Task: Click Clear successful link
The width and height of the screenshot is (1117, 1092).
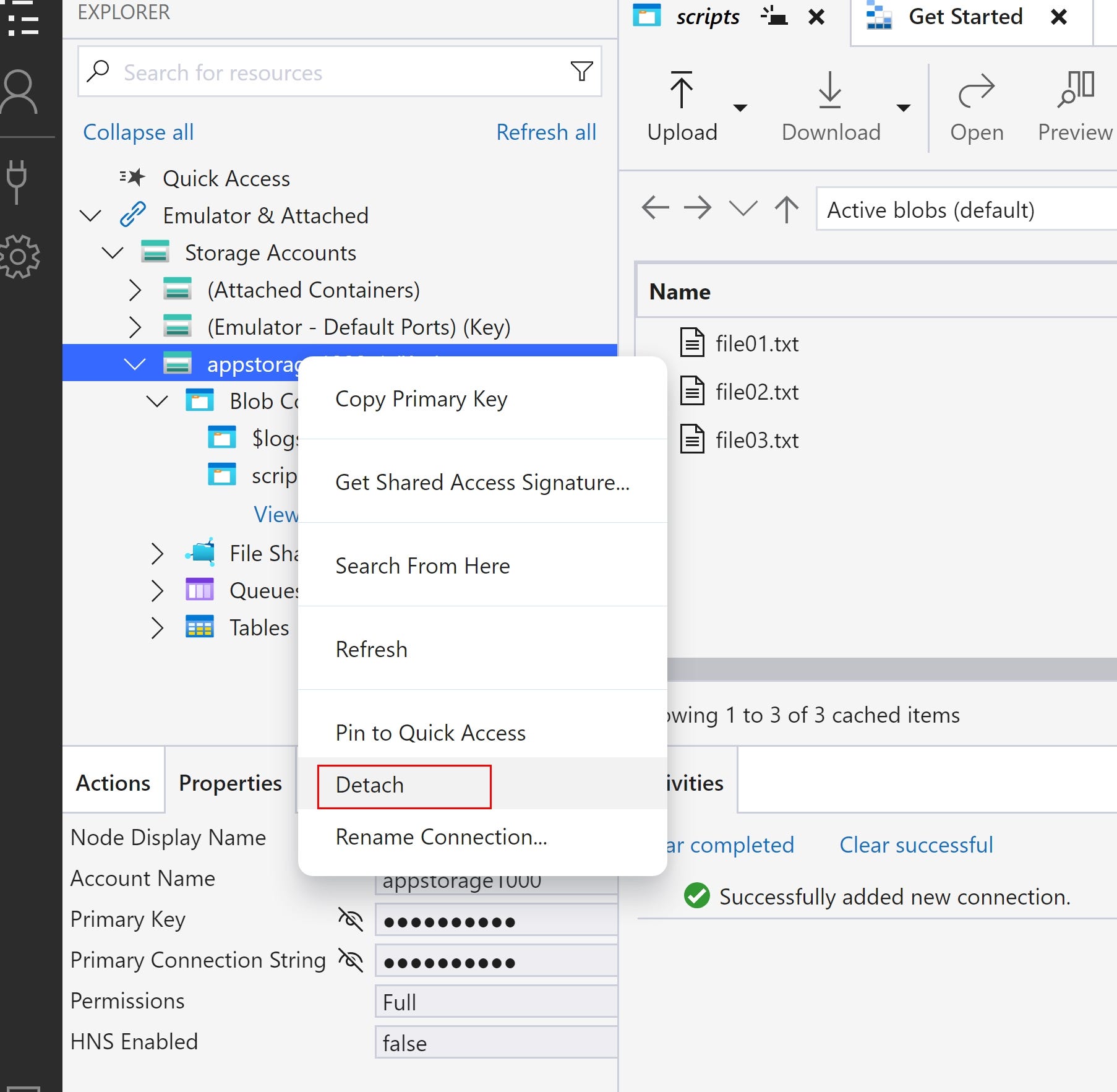Action: point(916,845)
